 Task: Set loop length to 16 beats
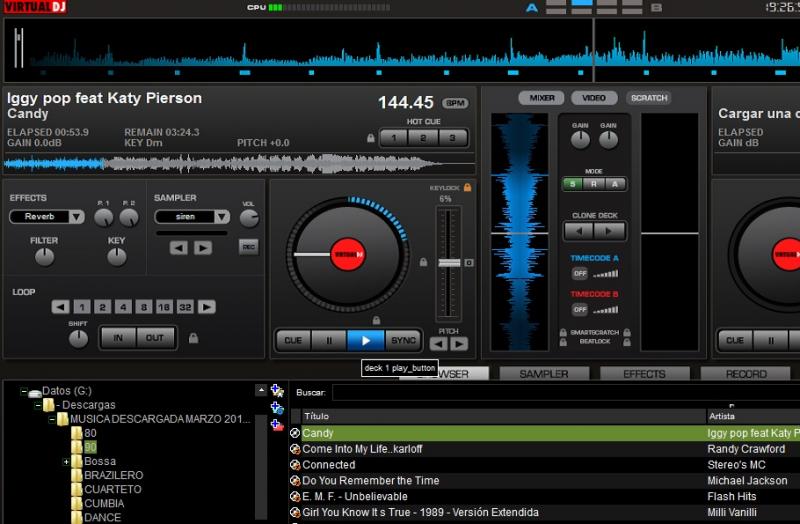[164, 307]
